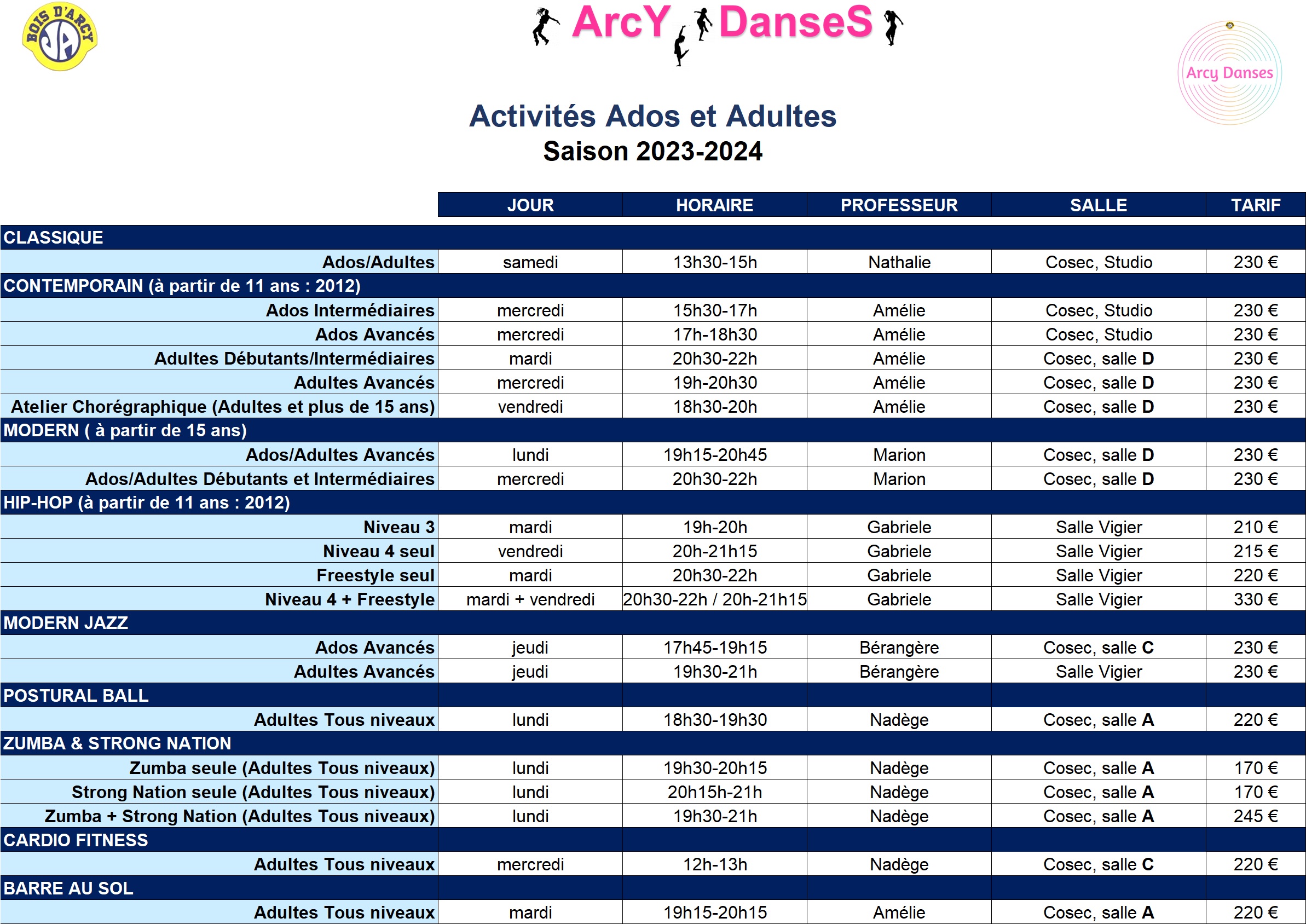Click the Cosec, salle C cell for Ados Avancés
This screenshot has height=924, width=1306.
pyautogui.click(x=1099, y=648)
